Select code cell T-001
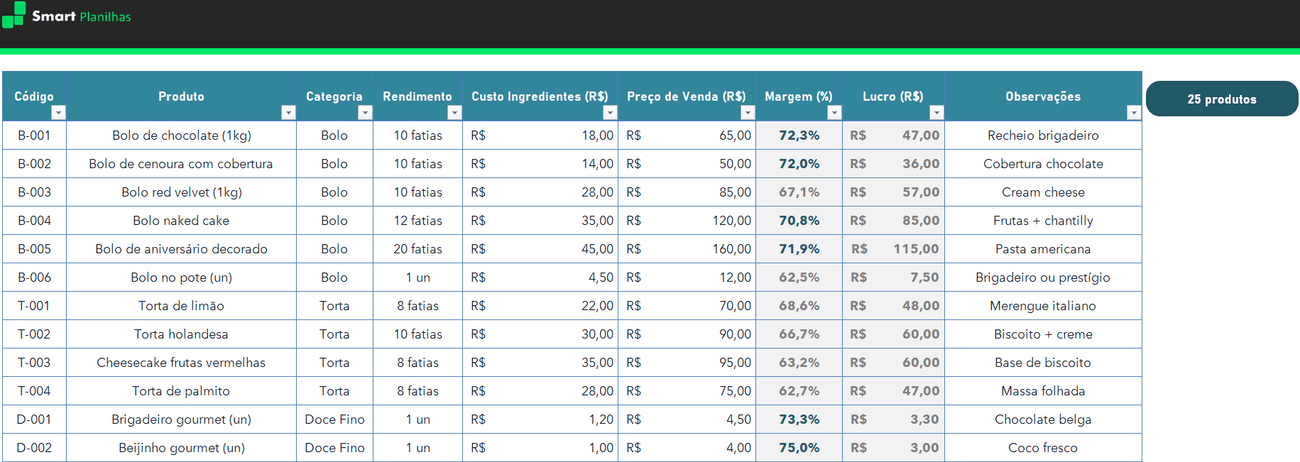The width and height of the screenshot is (1300, 462). [34, 306]
